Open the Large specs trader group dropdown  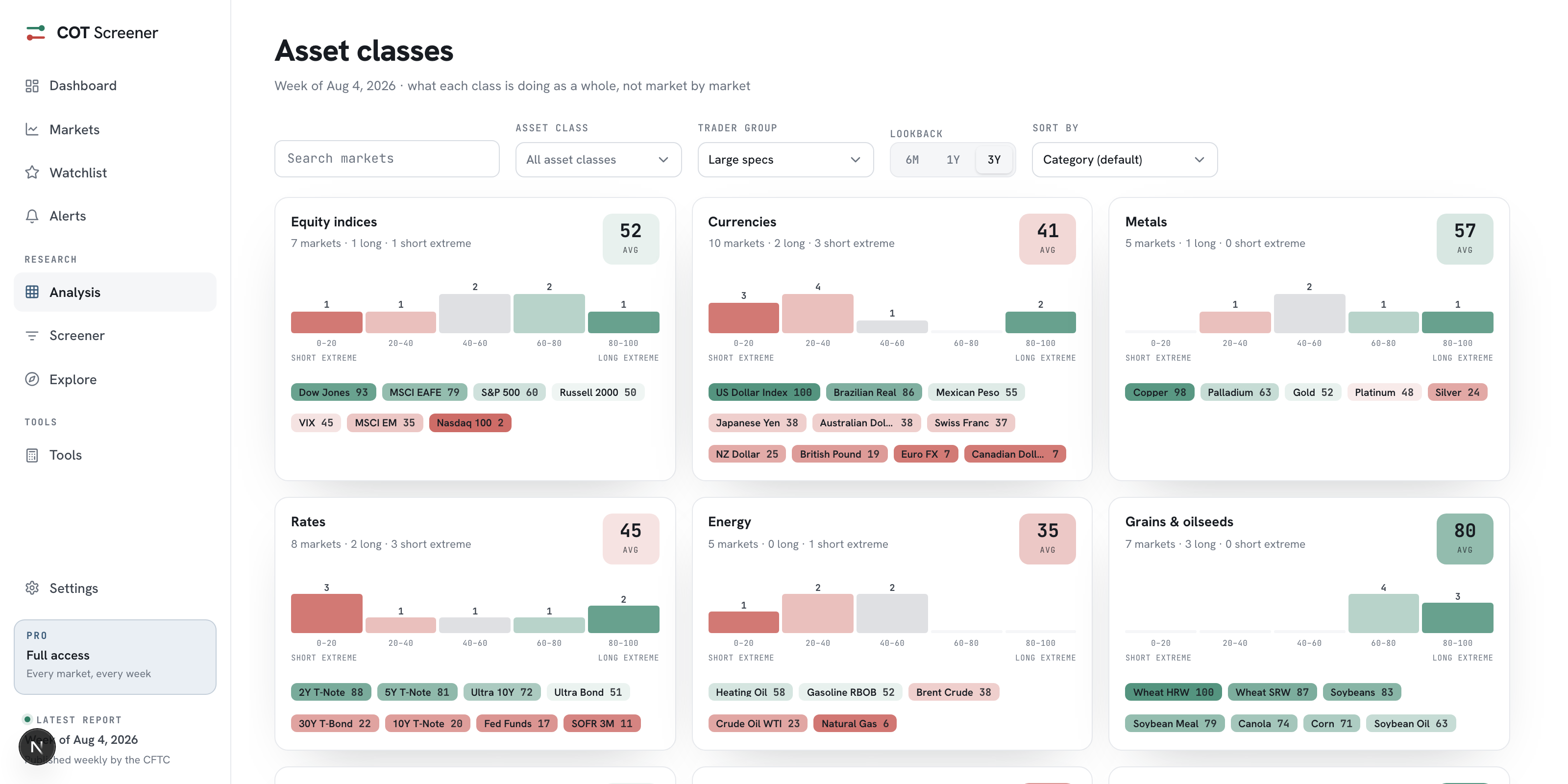click(785, 160)
